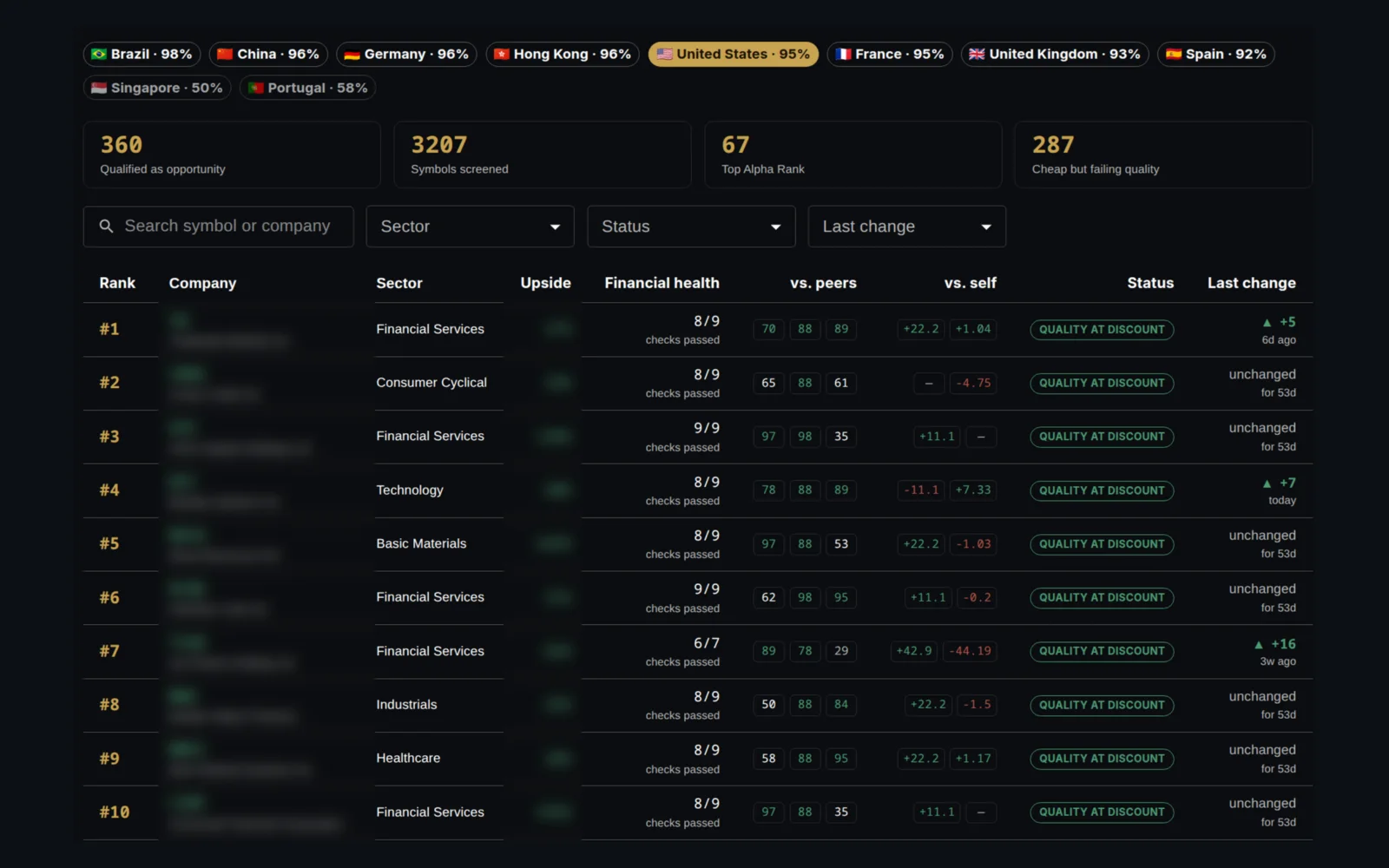
Task: Click the Quality at Discount badge in row #7
Action: pos(1102,651)
